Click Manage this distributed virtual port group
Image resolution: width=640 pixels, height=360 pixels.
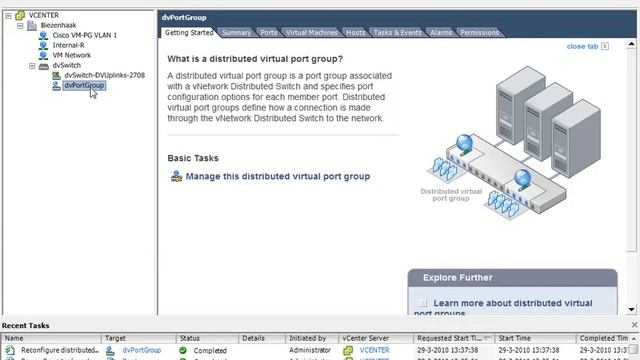pos(278,176)
